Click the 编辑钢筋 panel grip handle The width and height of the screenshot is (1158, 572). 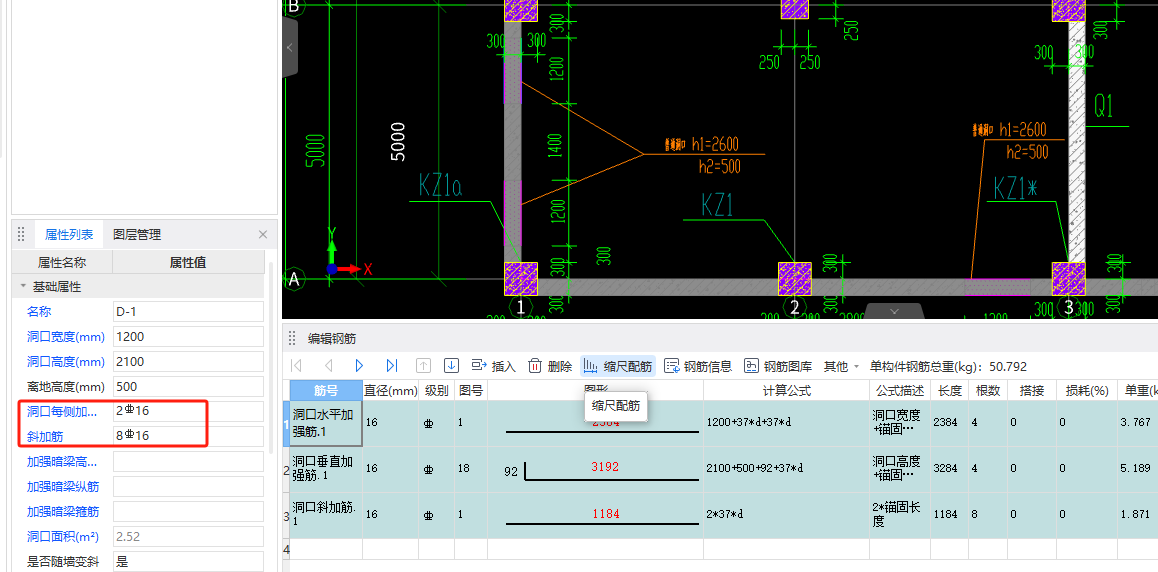click(x=292, y=339)
